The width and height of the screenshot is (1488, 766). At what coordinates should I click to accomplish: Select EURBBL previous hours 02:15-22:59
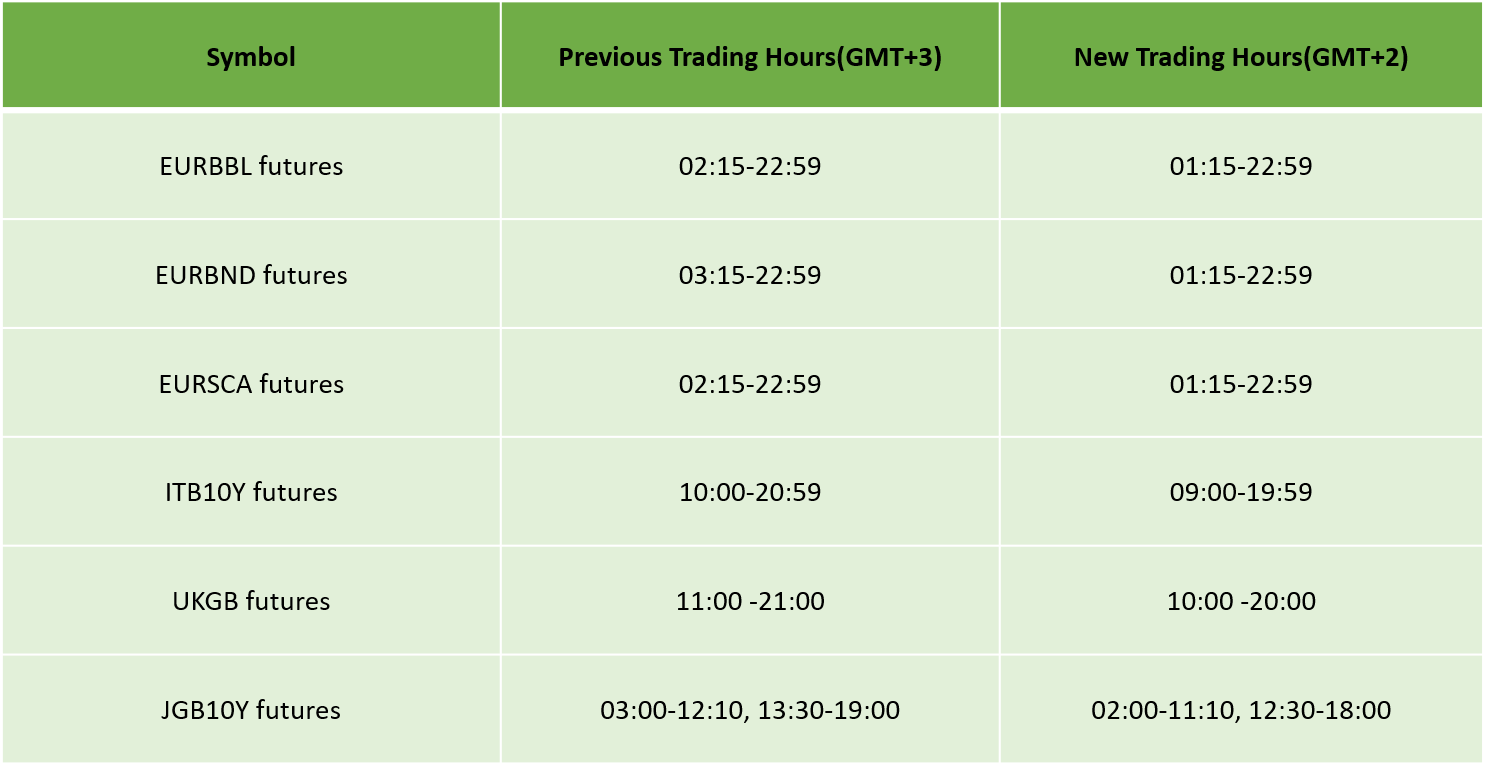(x=750, y=166)
